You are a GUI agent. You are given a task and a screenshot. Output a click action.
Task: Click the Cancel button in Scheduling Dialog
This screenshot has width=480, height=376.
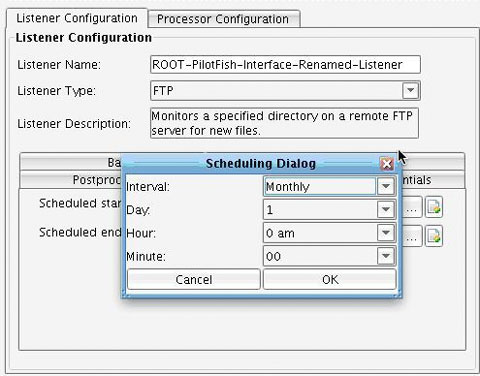coord(194,279)
